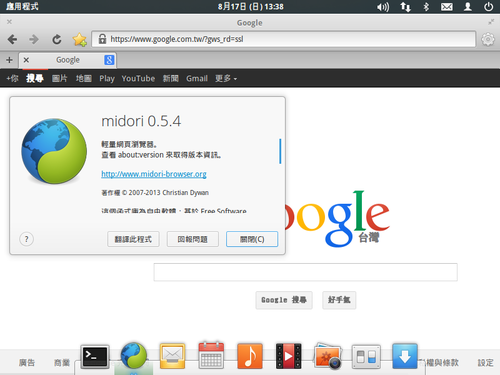
Task: Open 地圖 in Google bar
Action: click(x=83, y=79)
